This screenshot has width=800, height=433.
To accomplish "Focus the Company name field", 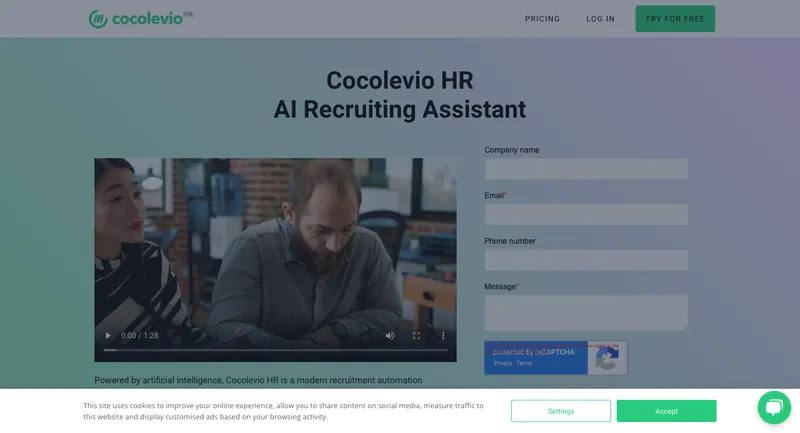I will tap(586, 169).
